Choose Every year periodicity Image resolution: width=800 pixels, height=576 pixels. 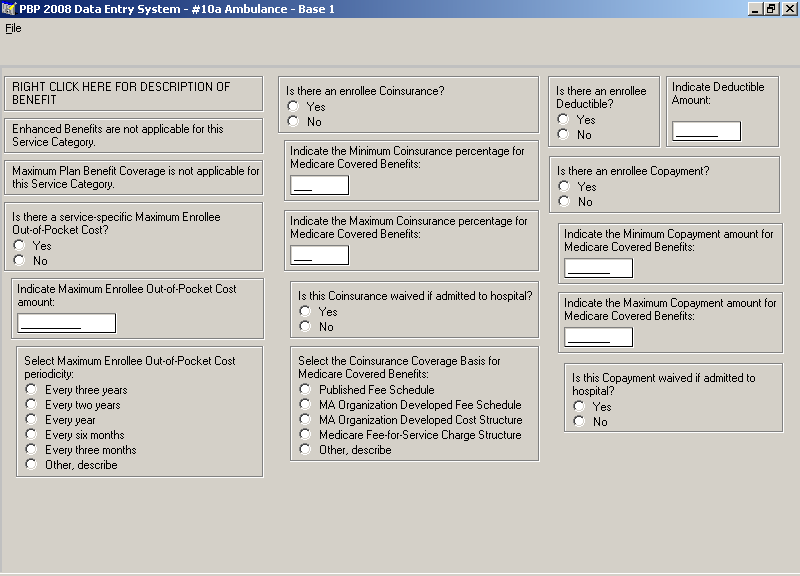tap(32, 419)
